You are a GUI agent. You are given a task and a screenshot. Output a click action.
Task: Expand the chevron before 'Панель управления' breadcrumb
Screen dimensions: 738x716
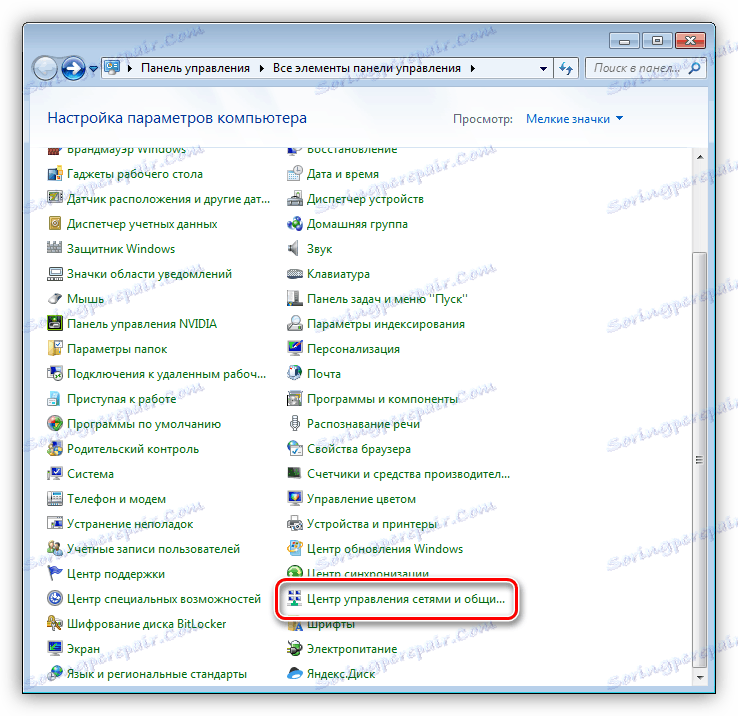tap(130, 68)
